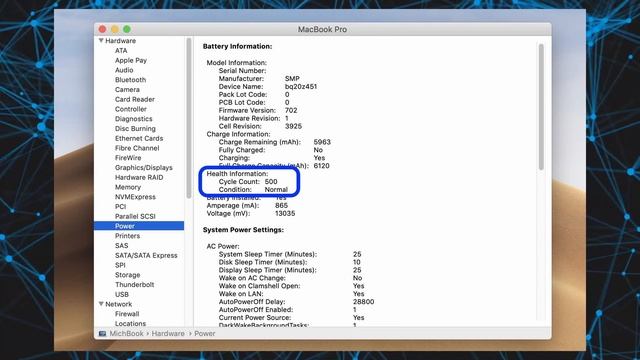
Task: Select Printers in the sidebar
Action: pos(127,236)
